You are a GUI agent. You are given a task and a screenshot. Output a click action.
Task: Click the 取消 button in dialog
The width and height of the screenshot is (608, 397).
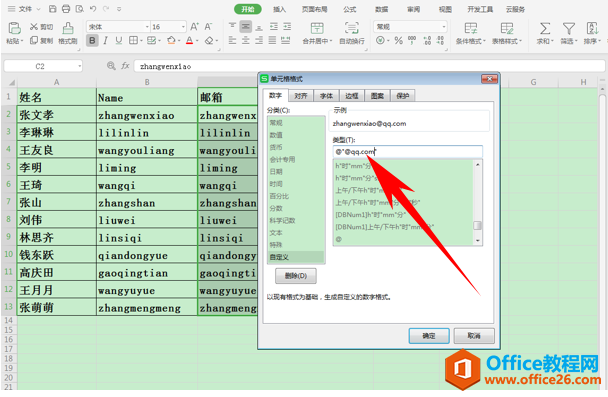[x=474, y=336]
